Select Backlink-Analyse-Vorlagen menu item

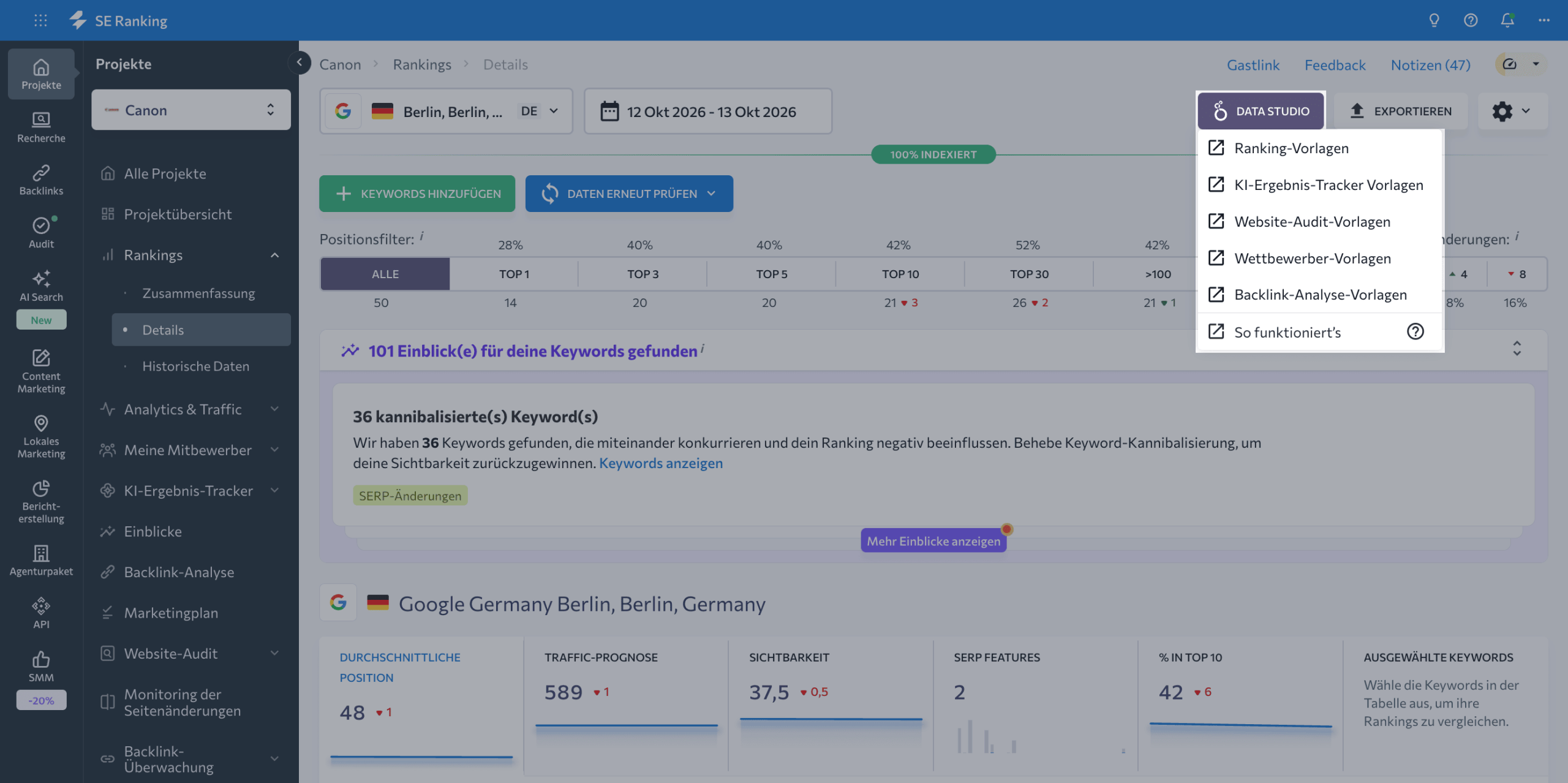click(x=1321, y=295)
